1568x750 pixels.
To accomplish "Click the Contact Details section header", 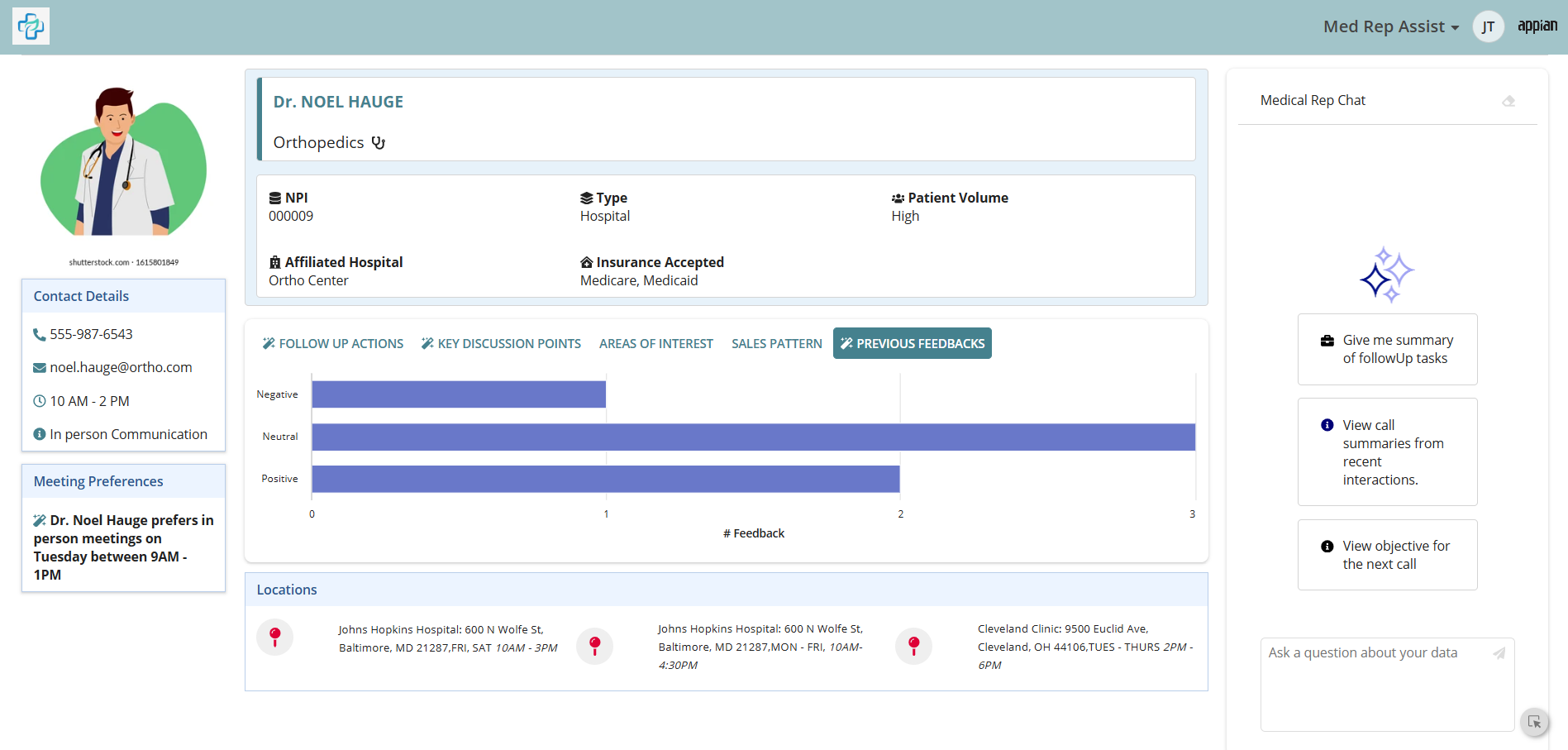I will (123, 296).
